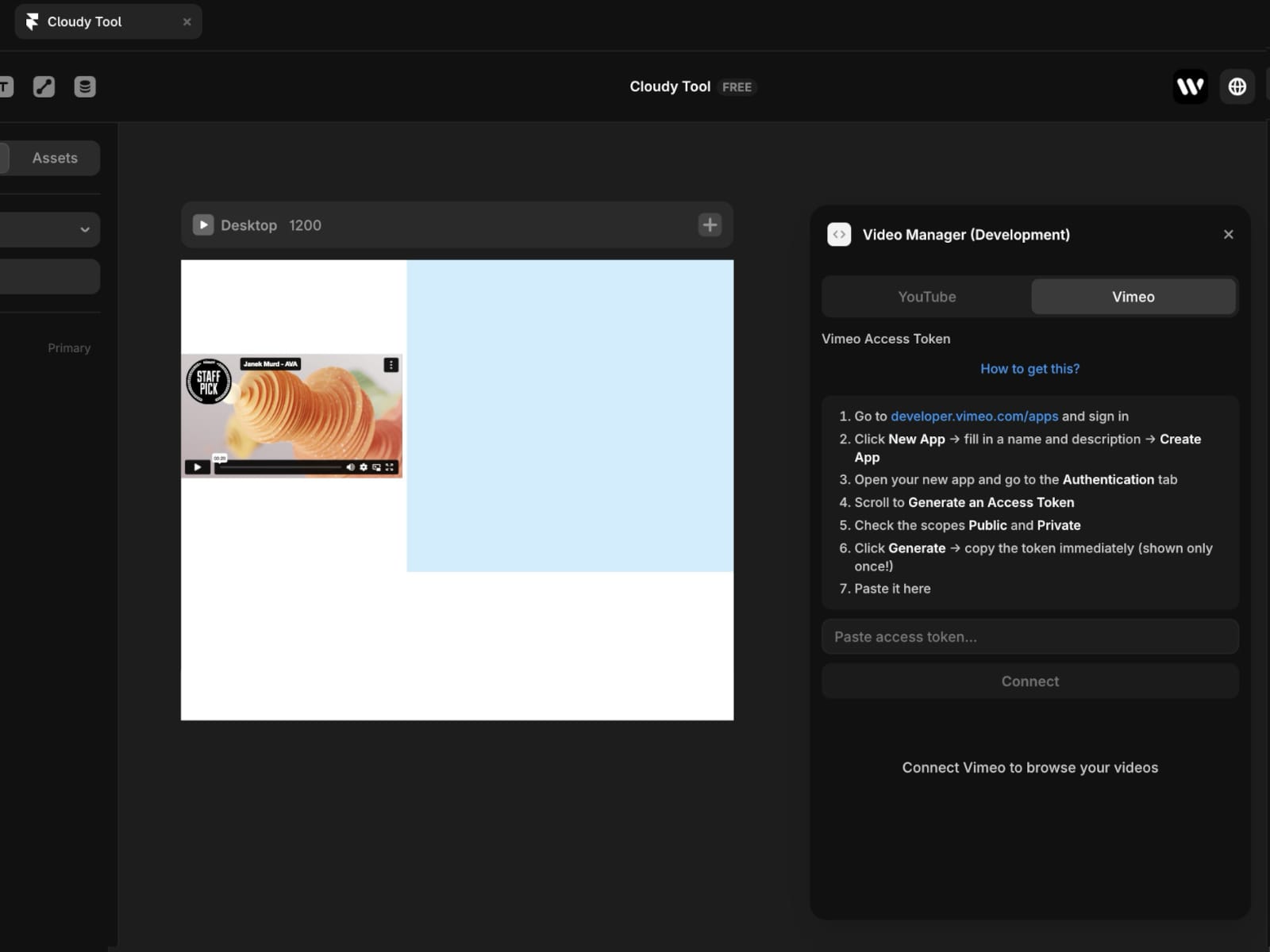Select the Vimeo video thumbnail on canvas
This screenshot has width=1270, height=952.
click(x=292, y=416)
